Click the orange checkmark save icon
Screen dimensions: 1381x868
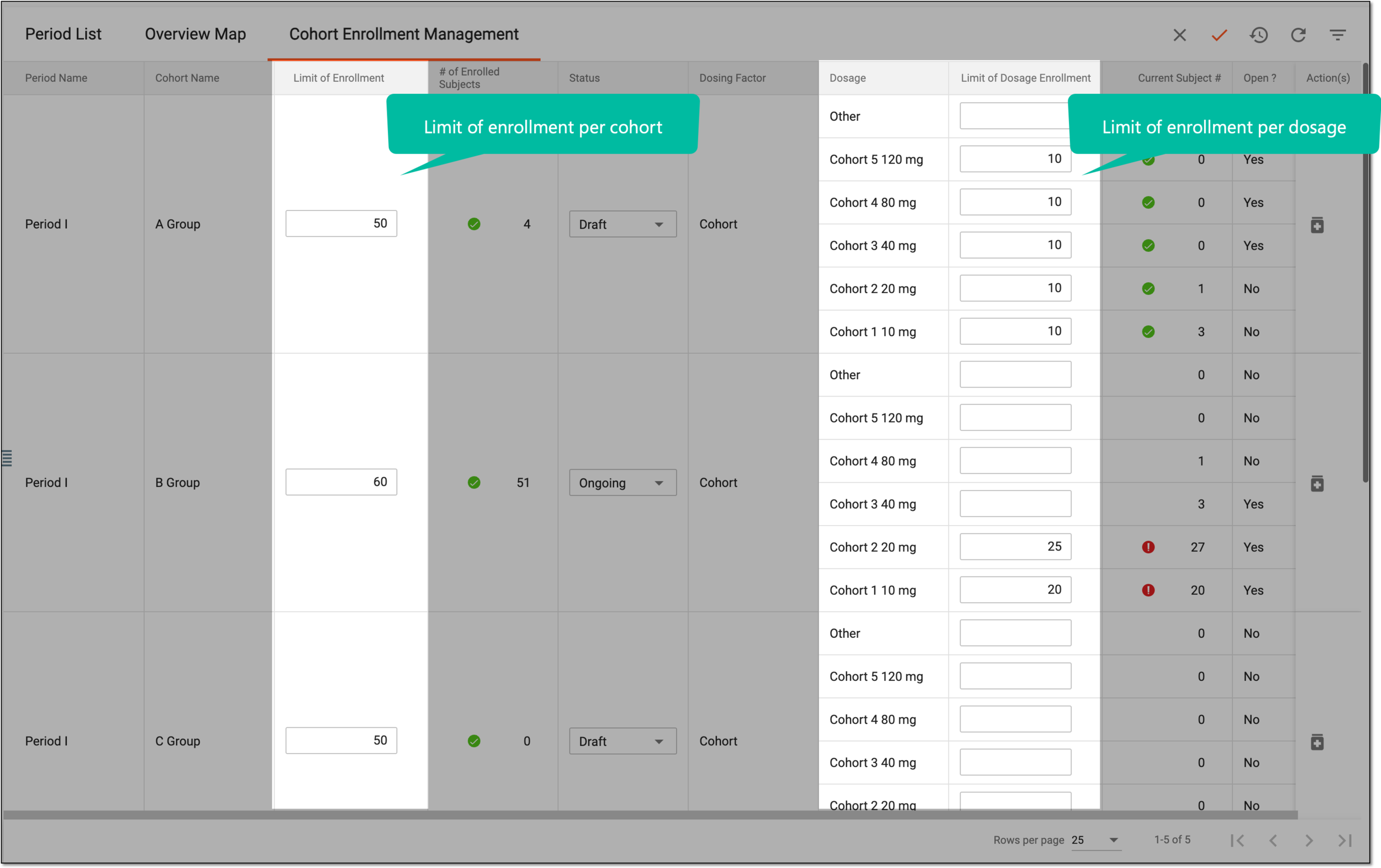[x=1219, y=35]
